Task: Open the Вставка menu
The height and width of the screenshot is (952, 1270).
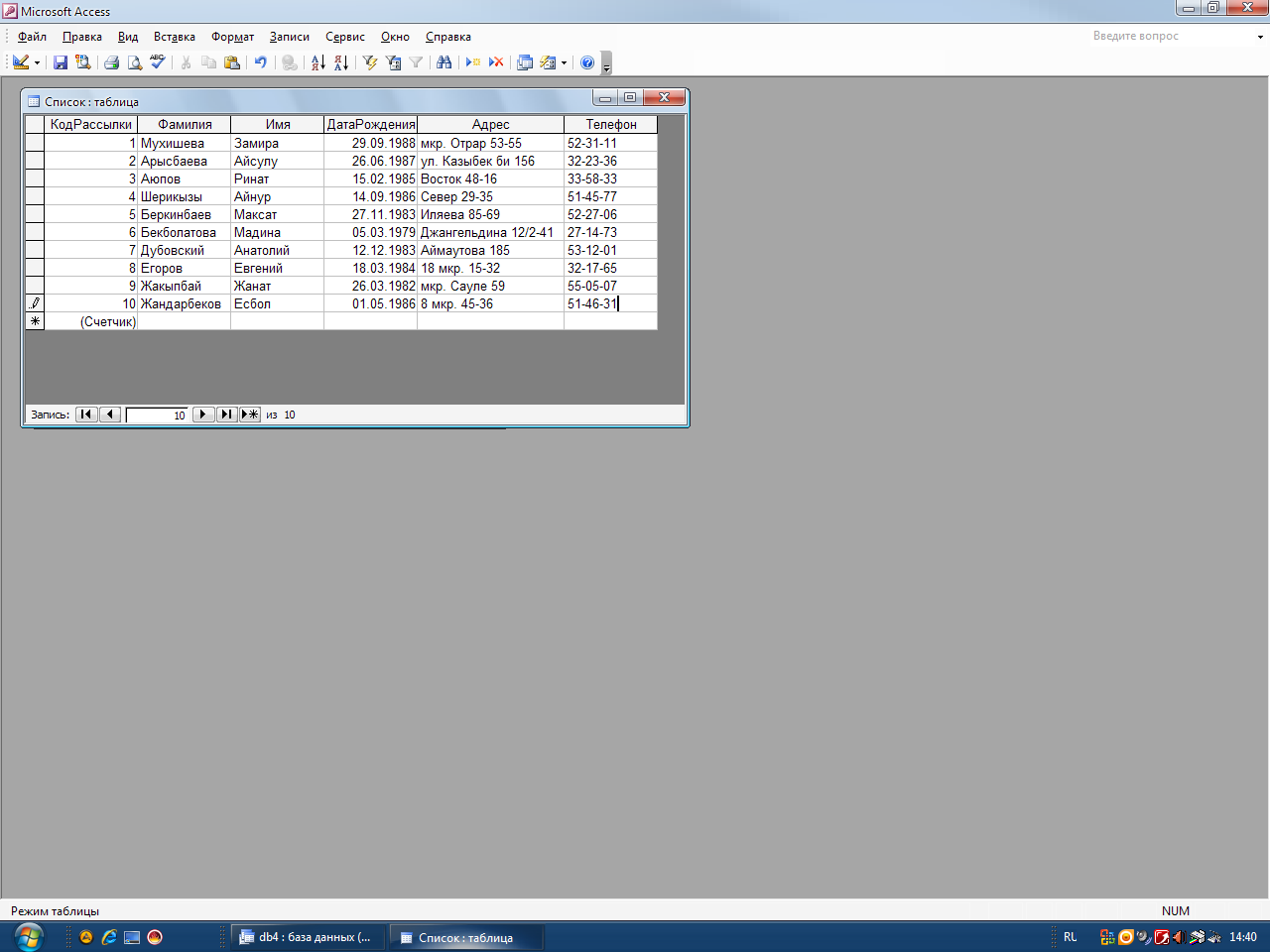Action: (175, 37)
